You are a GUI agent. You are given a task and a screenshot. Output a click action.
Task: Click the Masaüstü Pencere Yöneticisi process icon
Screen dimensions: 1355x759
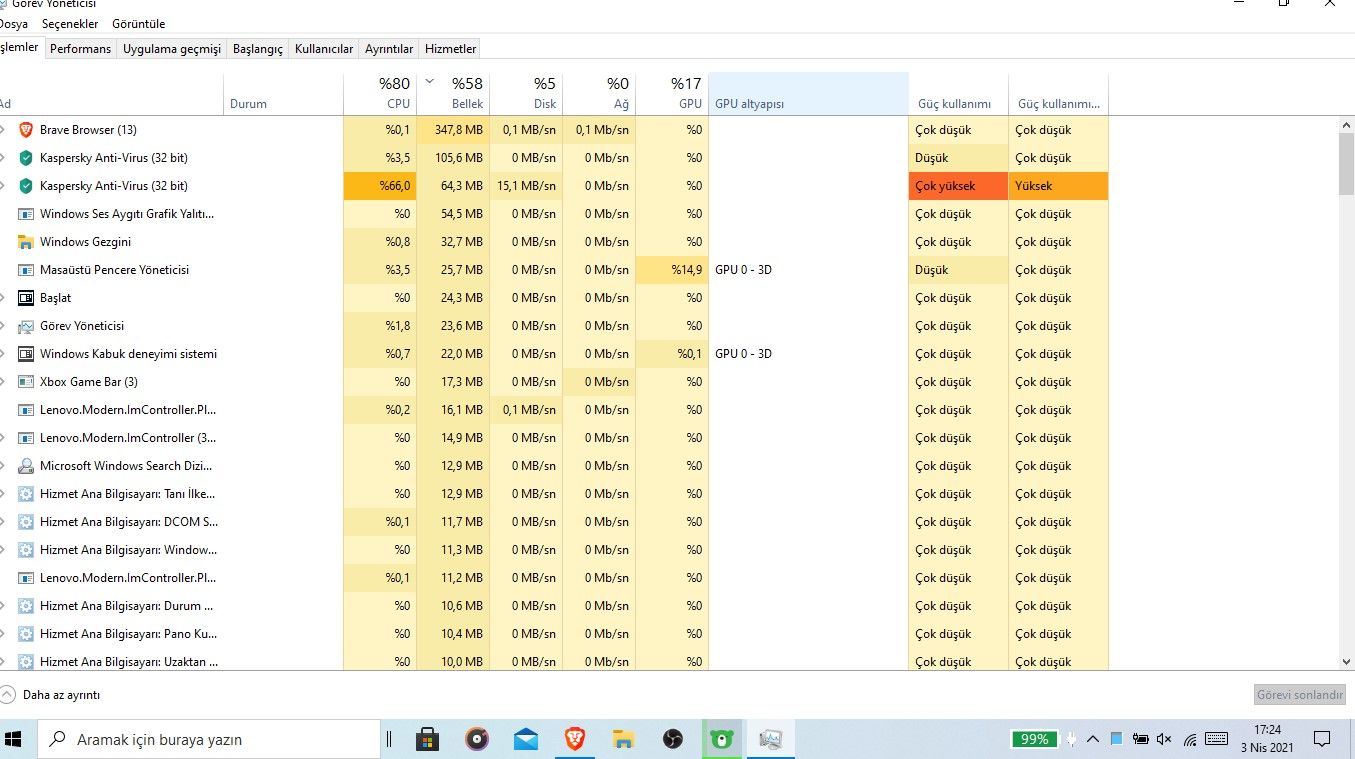pyautogui.click(x=26, y=270)
